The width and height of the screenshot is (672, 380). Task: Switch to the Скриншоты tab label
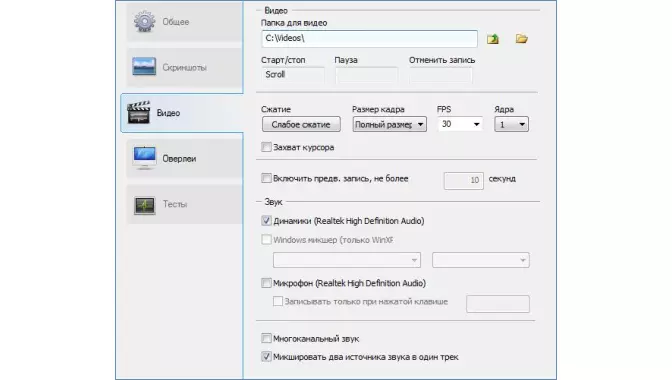184,68
